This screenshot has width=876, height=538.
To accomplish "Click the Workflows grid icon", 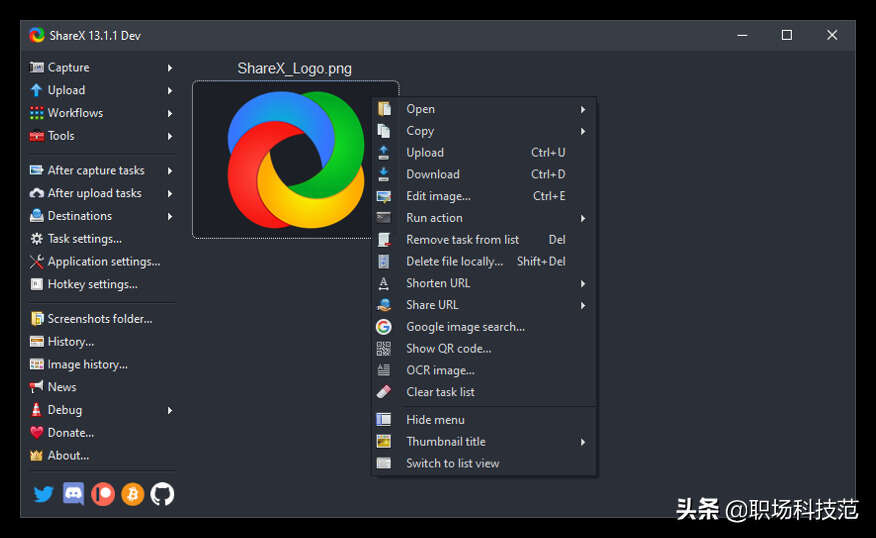I will click(x=37, y=113).
